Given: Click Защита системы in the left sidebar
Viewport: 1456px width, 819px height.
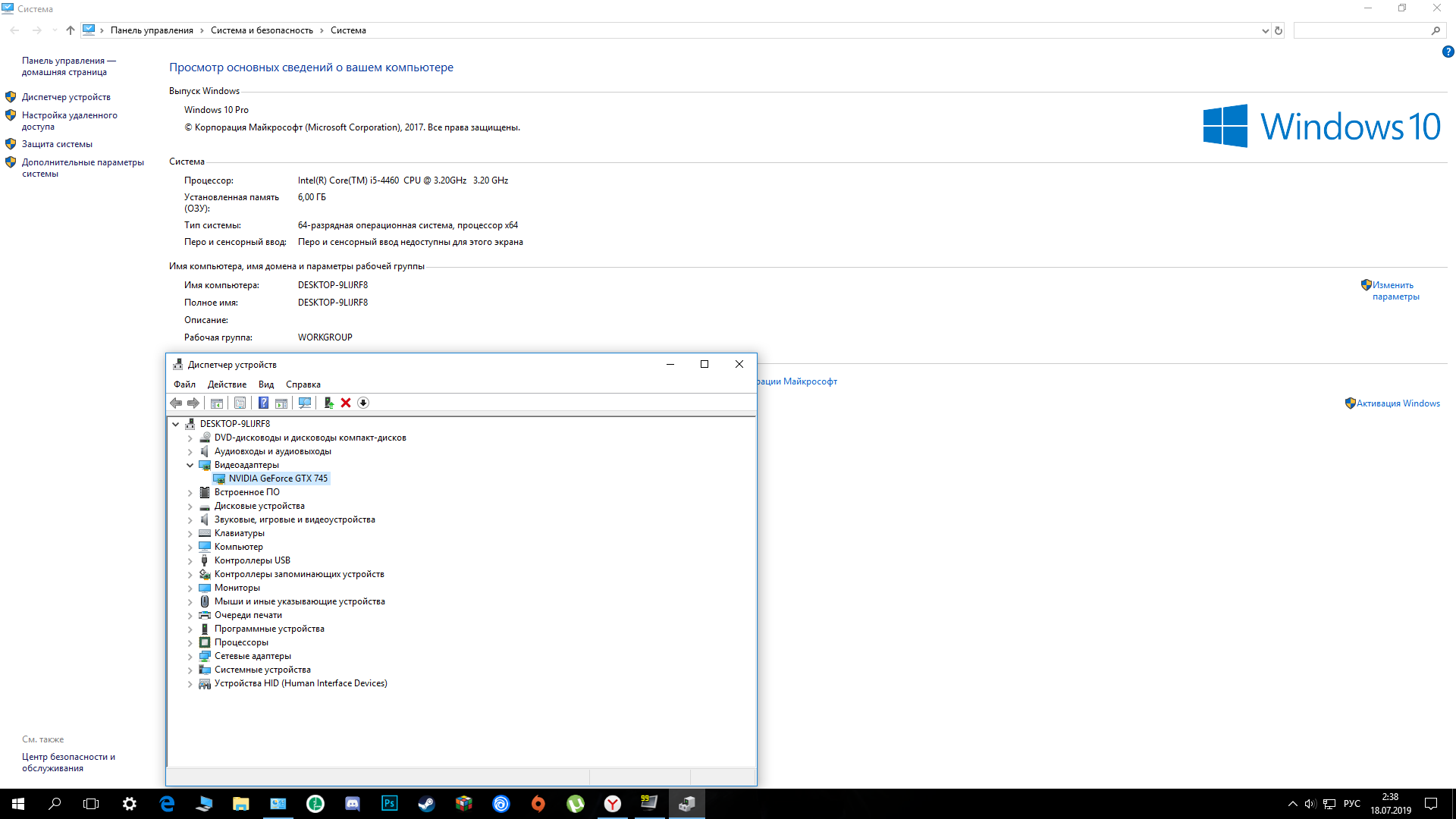Looking at the screenshot, I should 57,144.
